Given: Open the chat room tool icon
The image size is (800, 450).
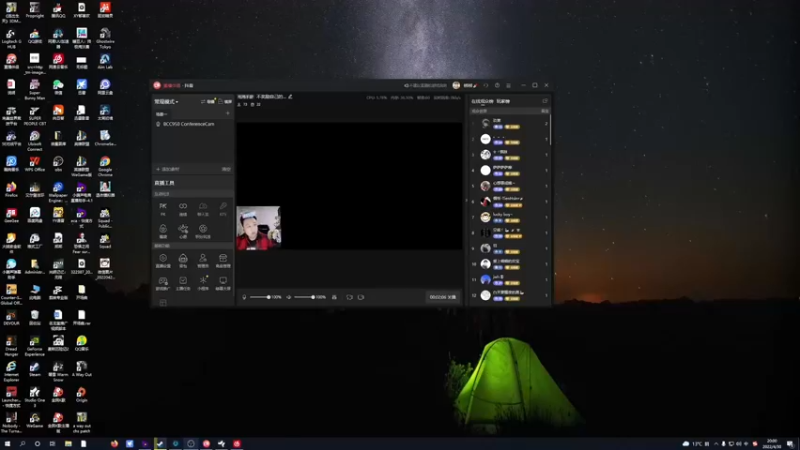Looking at the screenshot, I should 203,209.
